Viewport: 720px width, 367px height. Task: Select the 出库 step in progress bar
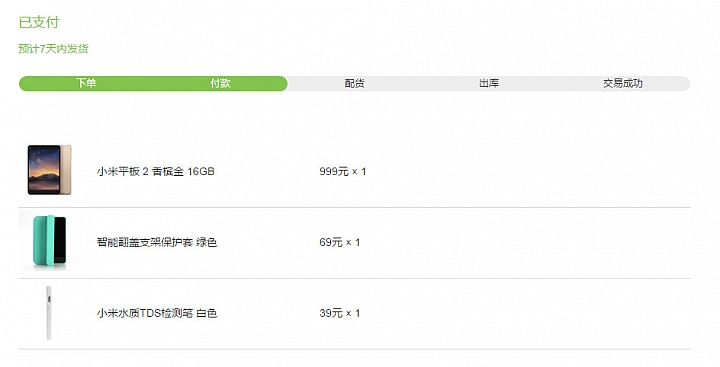tap(489, 84)
